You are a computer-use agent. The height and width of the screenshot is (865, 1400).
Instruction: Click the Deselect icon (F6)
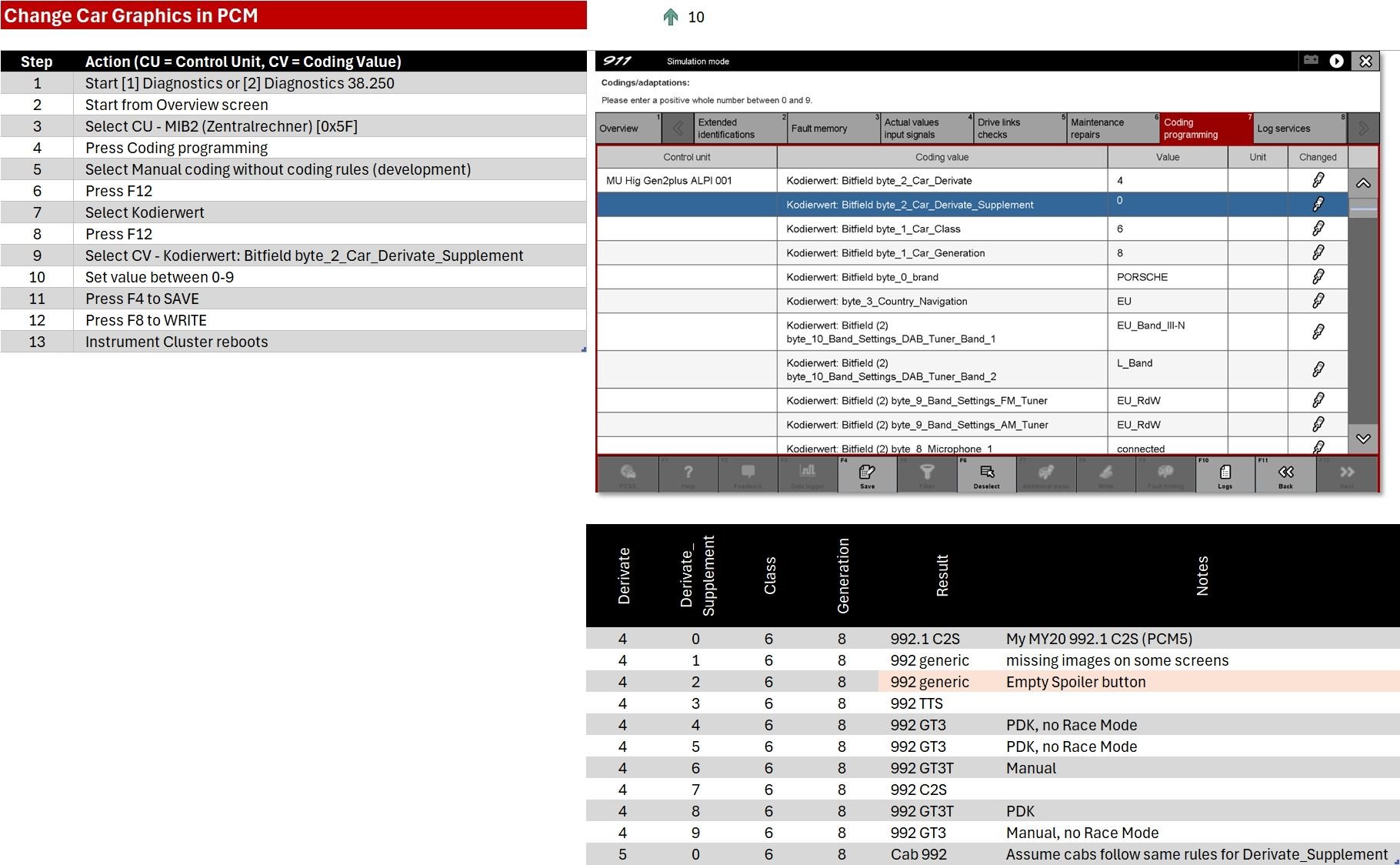click(x=987, y=474)
